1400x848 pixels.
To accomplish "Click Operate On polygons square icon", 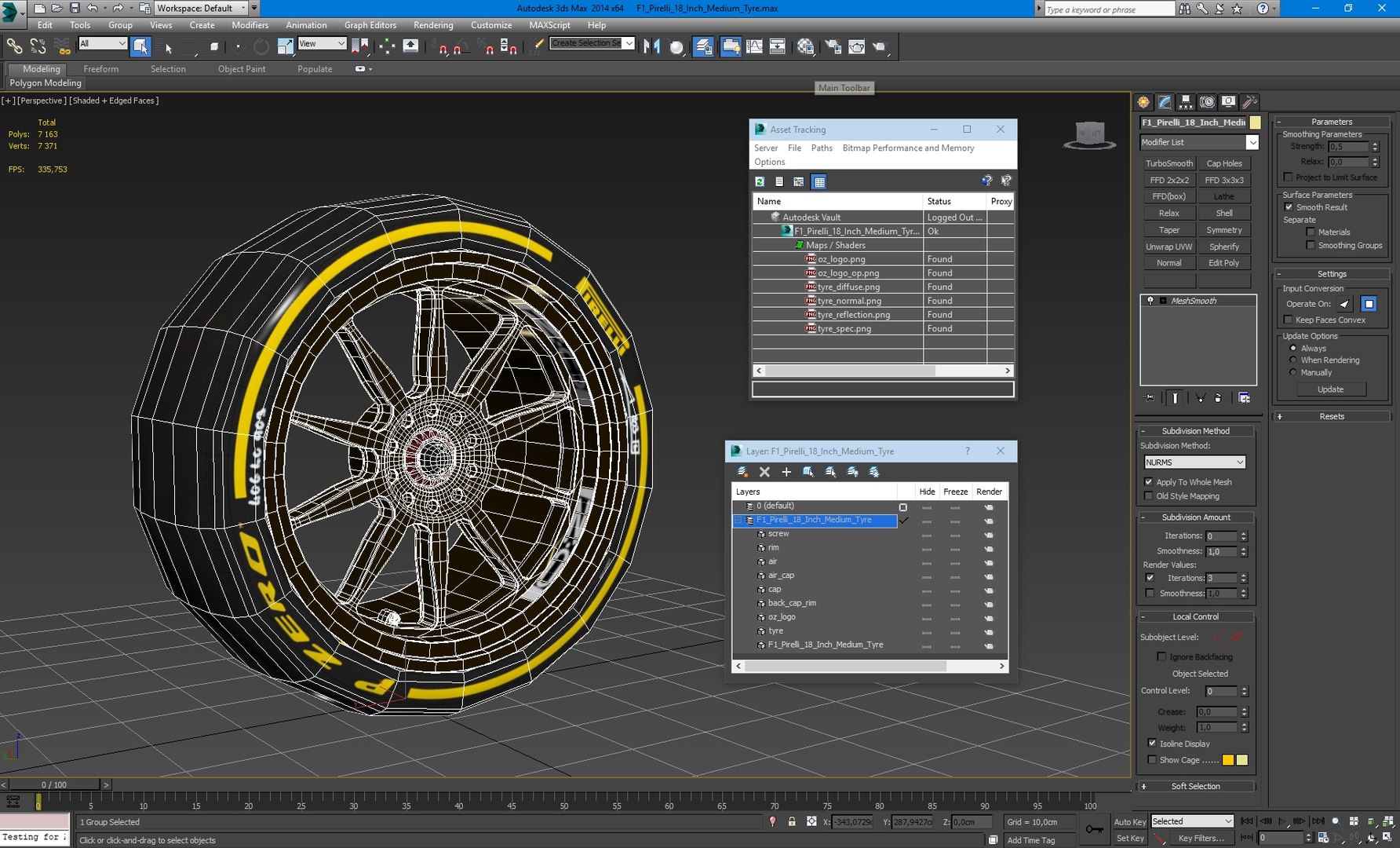I will coord(1369,304).
